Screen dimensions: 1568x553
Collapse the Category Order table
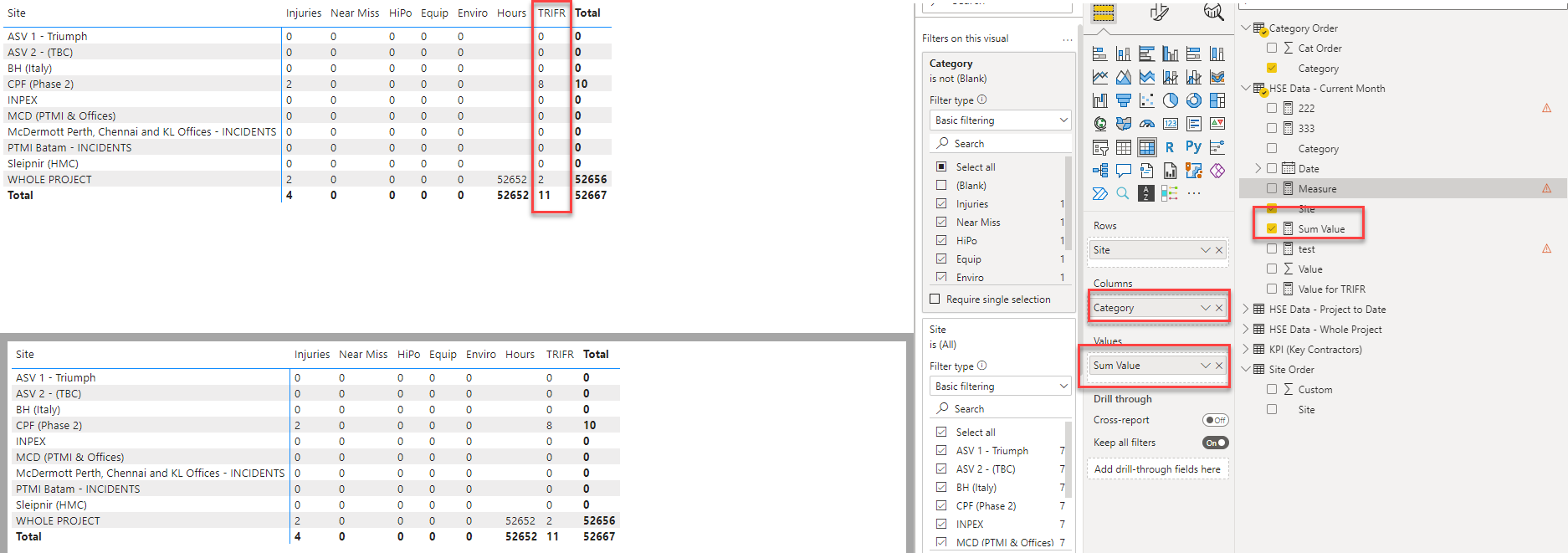[1246, 28]
